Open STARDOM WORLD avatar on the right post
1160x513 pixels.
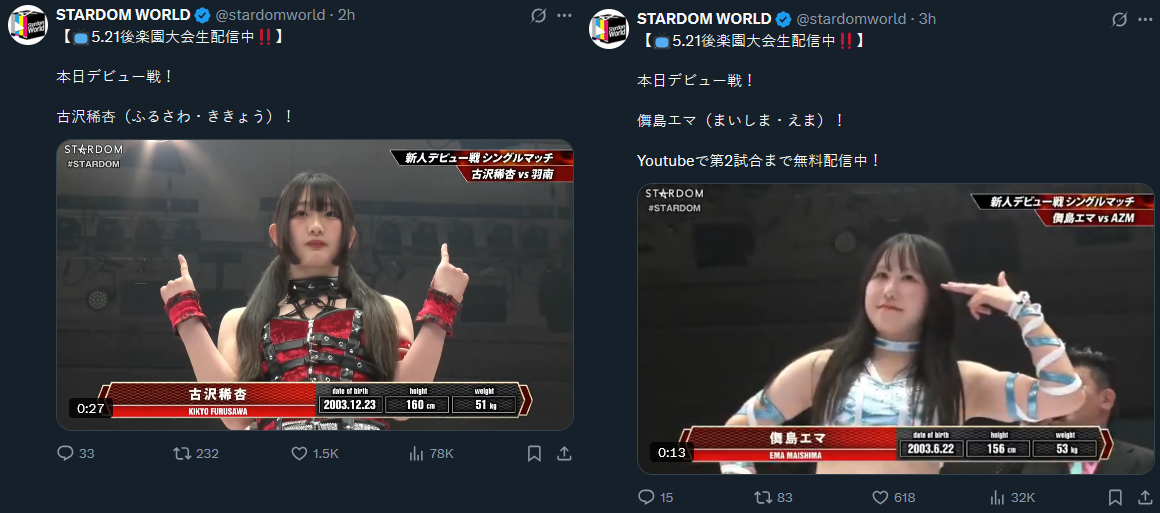tap(608, 29)
